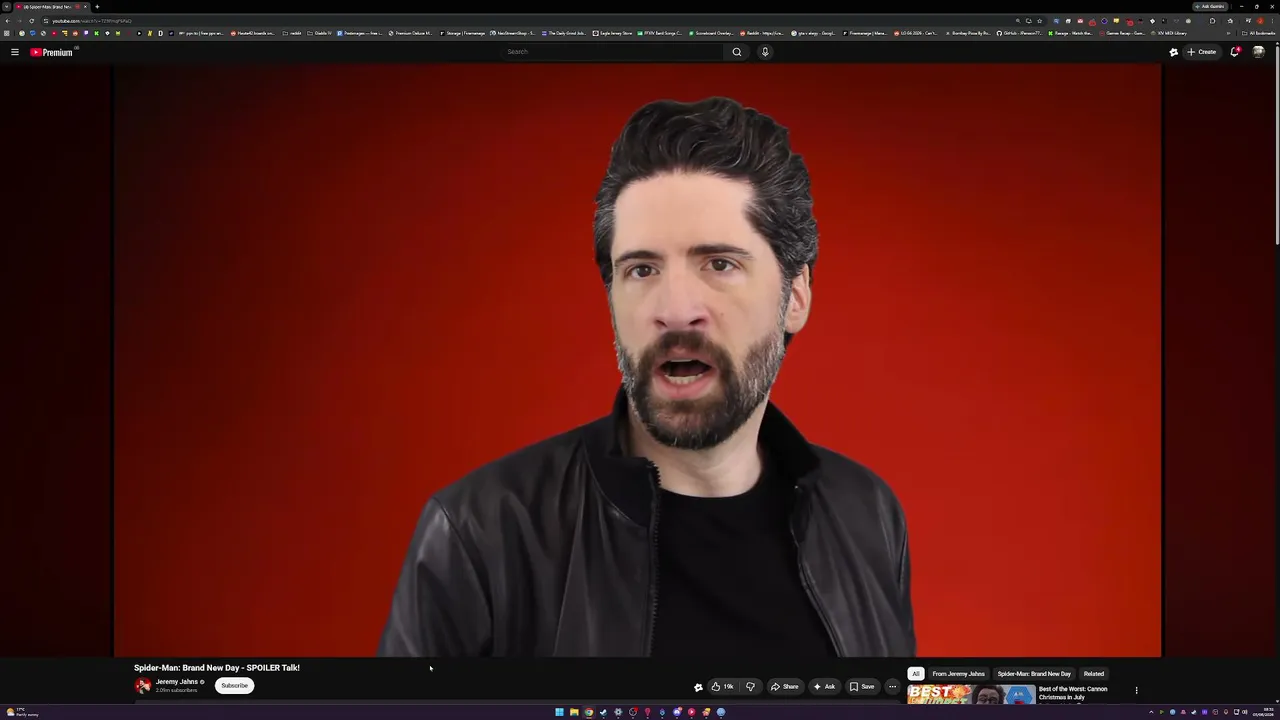
Task: Open the Premium Deluxe M... bookmark
Action: (410, 33)
